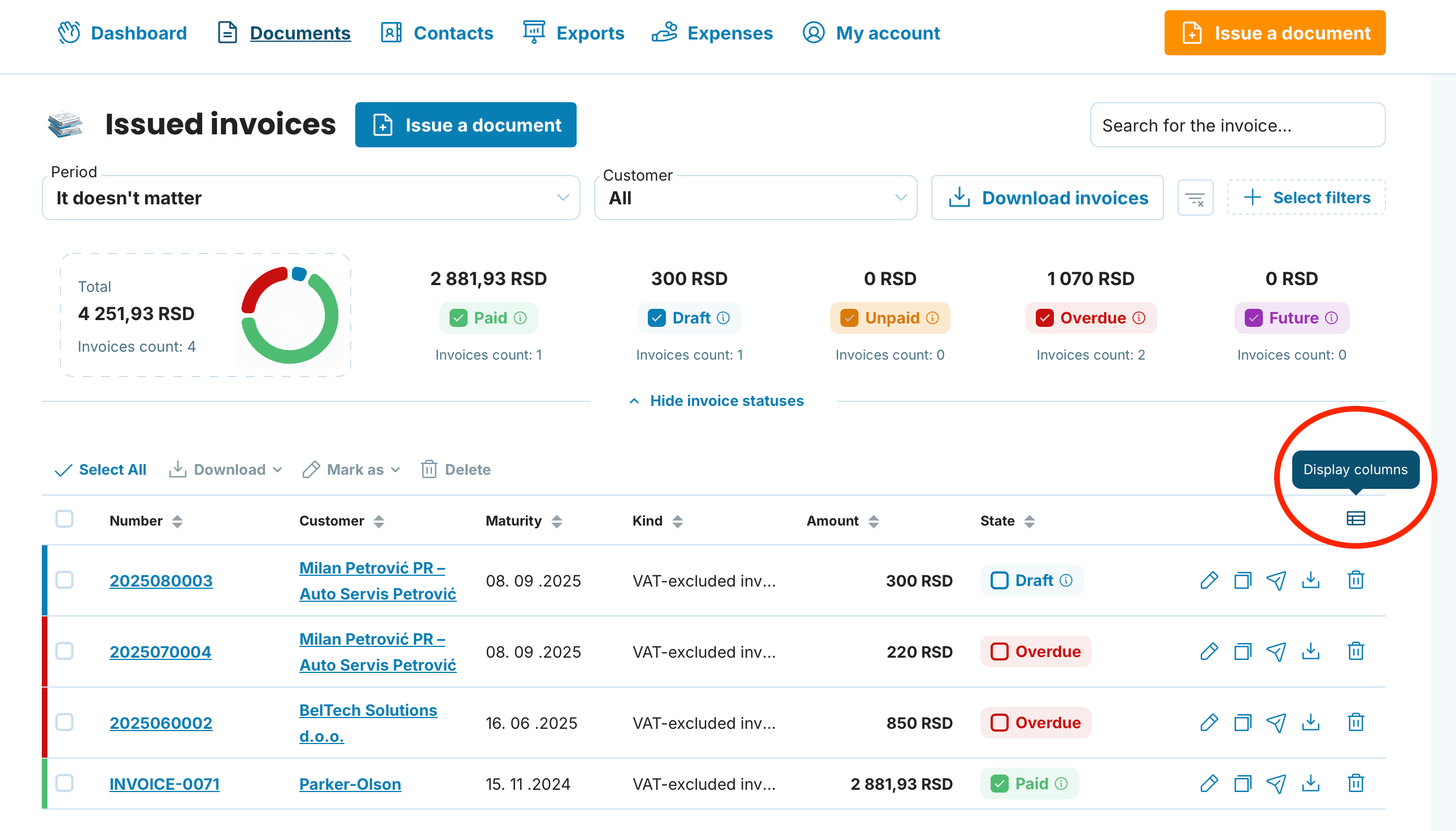Open the Customer All dropdown
This screenshot has height=831, width=1456.
pos(756,198)
